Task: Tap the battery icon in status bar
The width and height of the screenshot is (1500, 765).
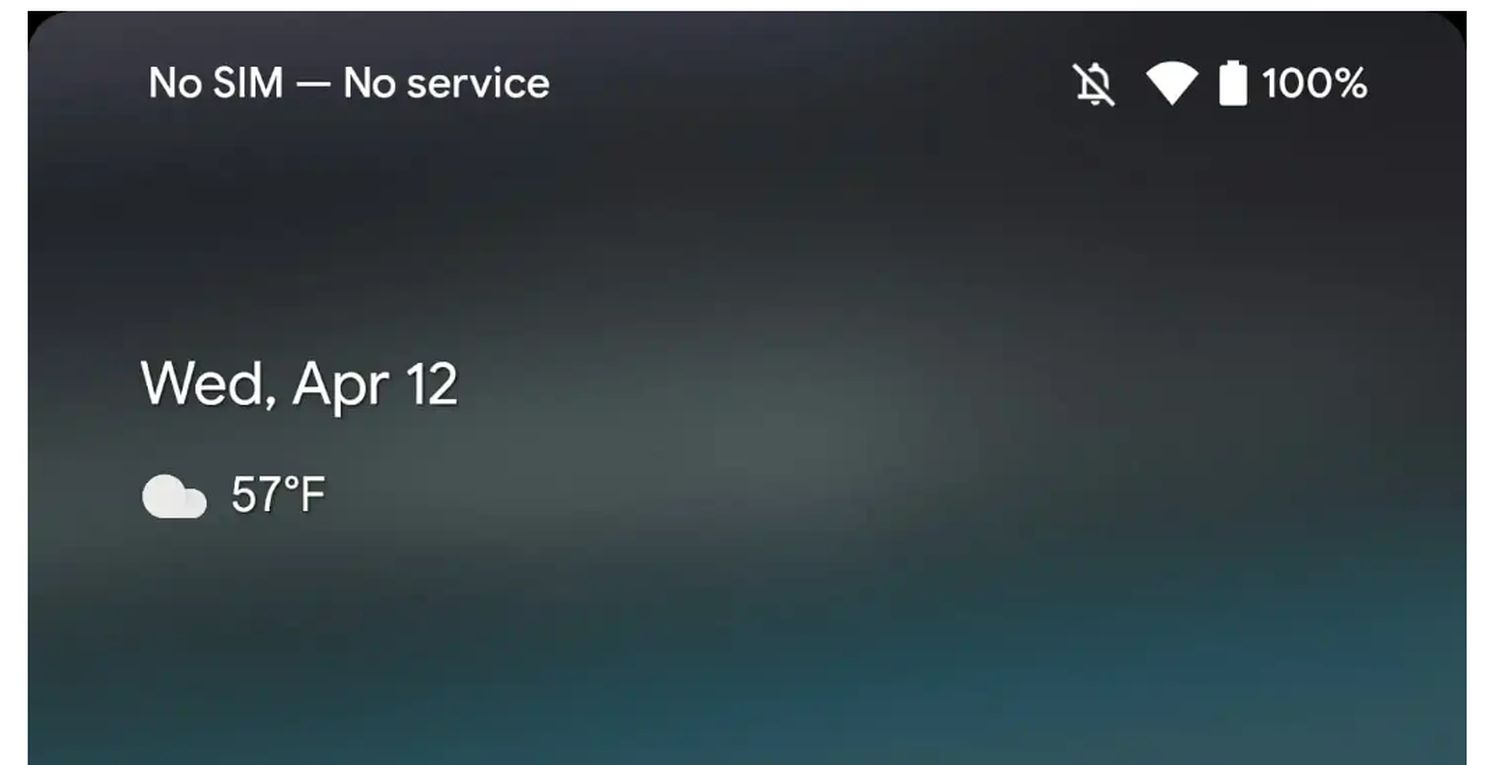Action: pos(1233,84)
